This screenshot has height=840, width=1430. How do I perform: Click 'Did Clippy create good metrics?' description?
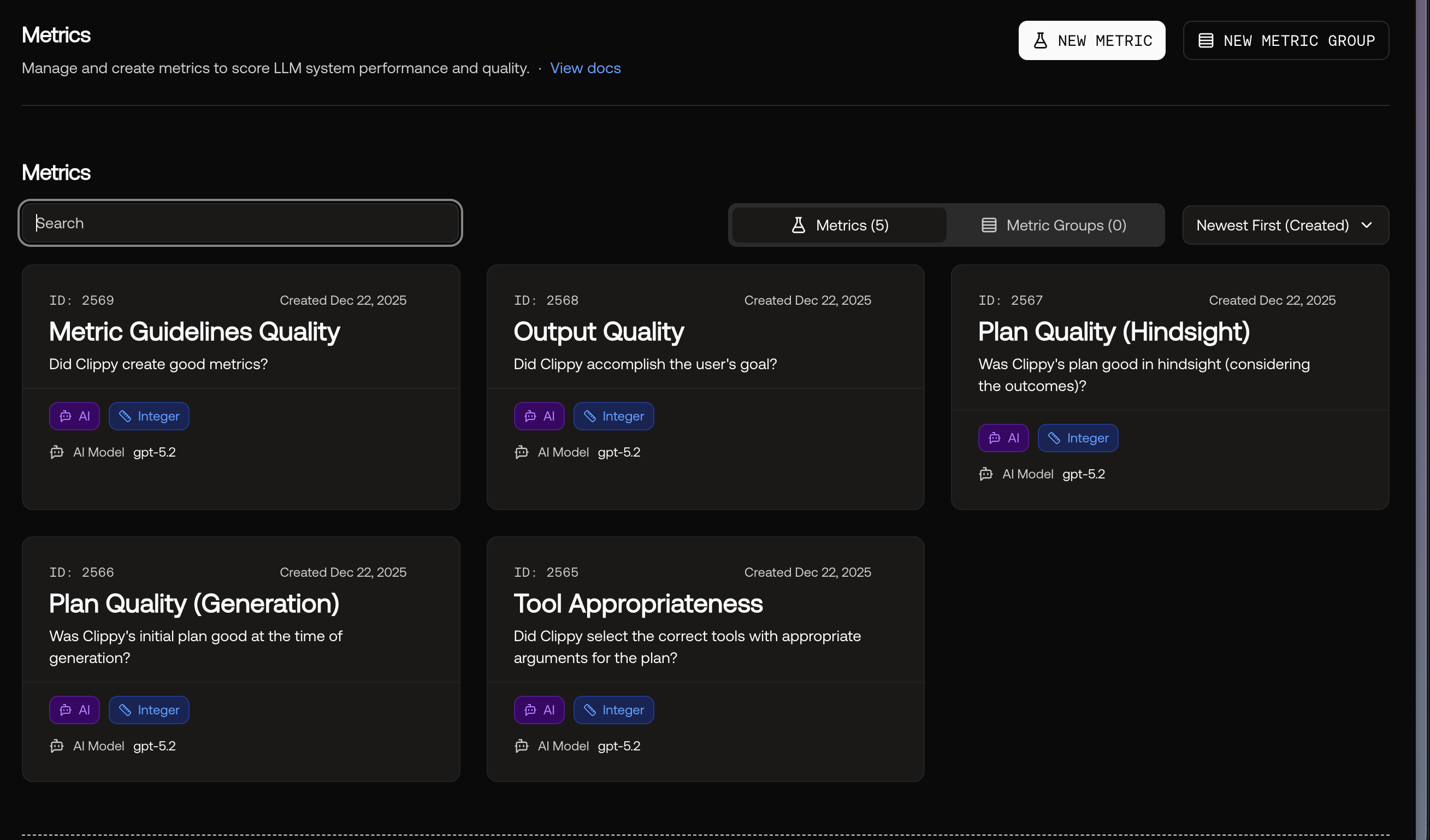coord(158,364)
